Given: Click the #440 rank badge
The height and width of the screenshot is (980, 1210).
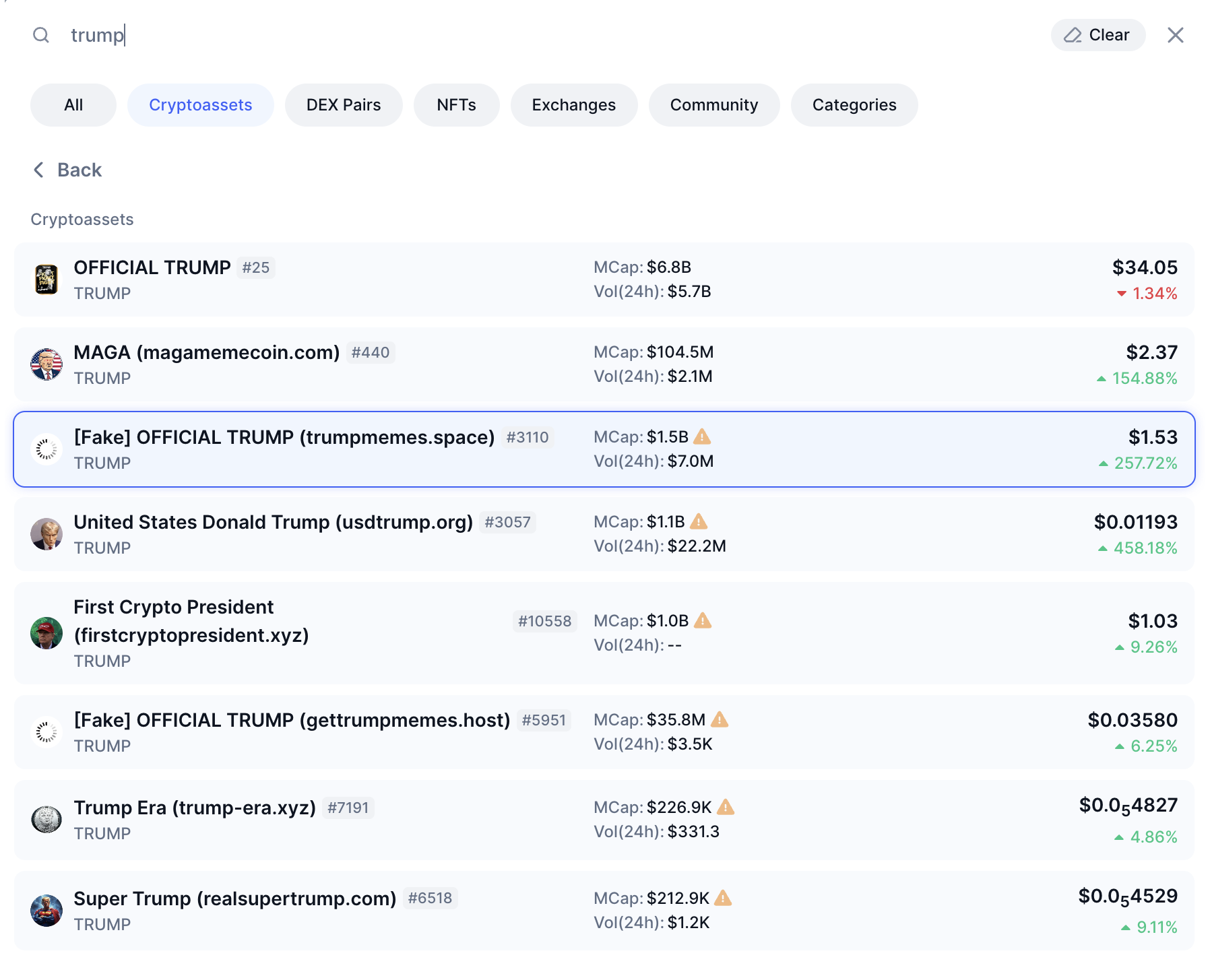Looking at the screenshot, I should coord(371,352).
